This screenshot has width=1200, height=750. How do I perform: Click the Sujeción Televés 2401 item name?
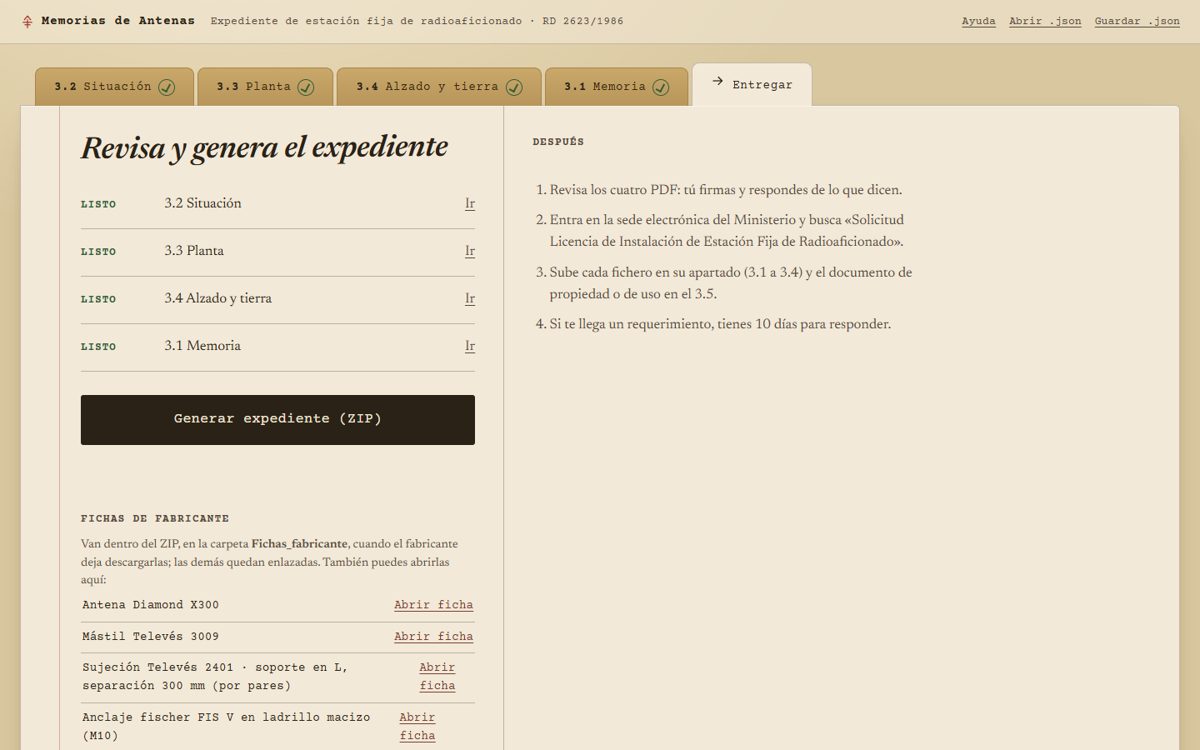tap(216, 677)
